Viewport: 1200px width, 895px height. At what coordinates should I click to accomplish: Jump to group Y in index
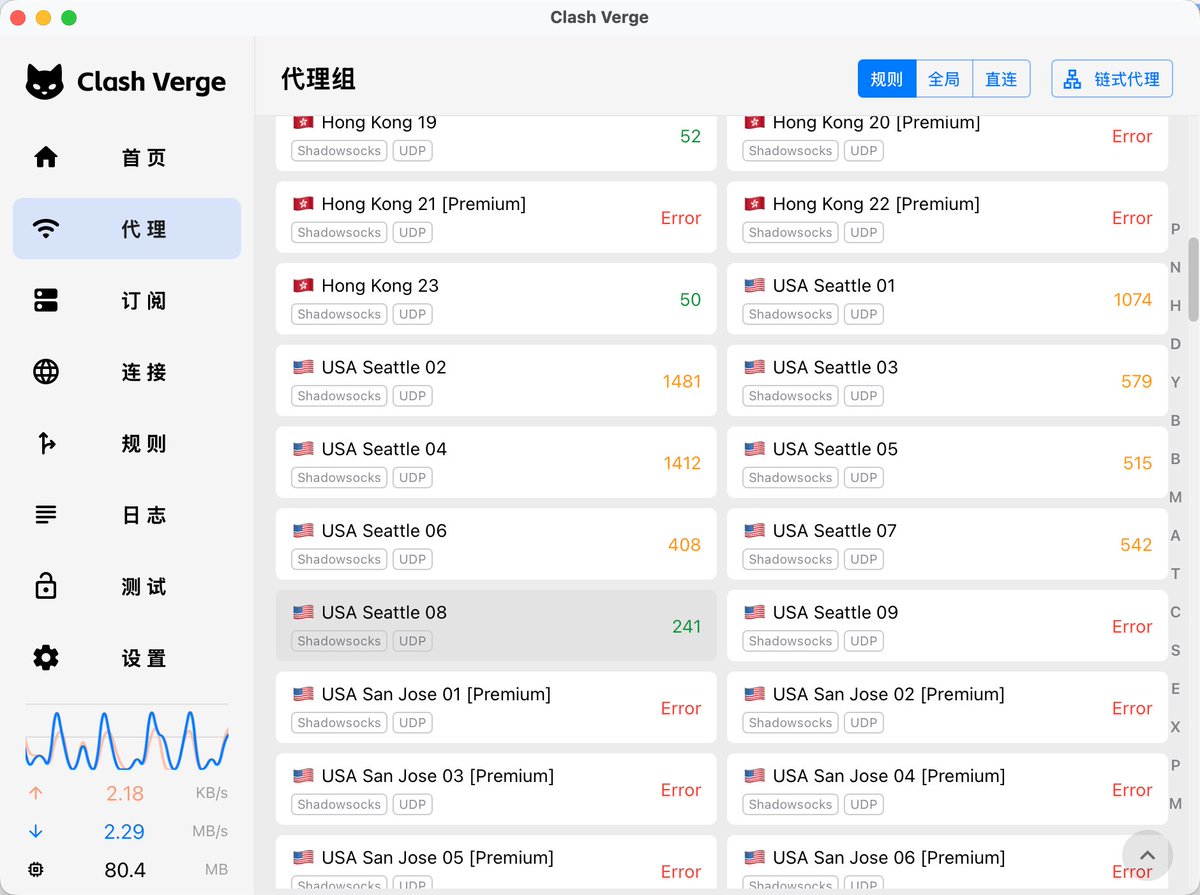click(1176, 382)
